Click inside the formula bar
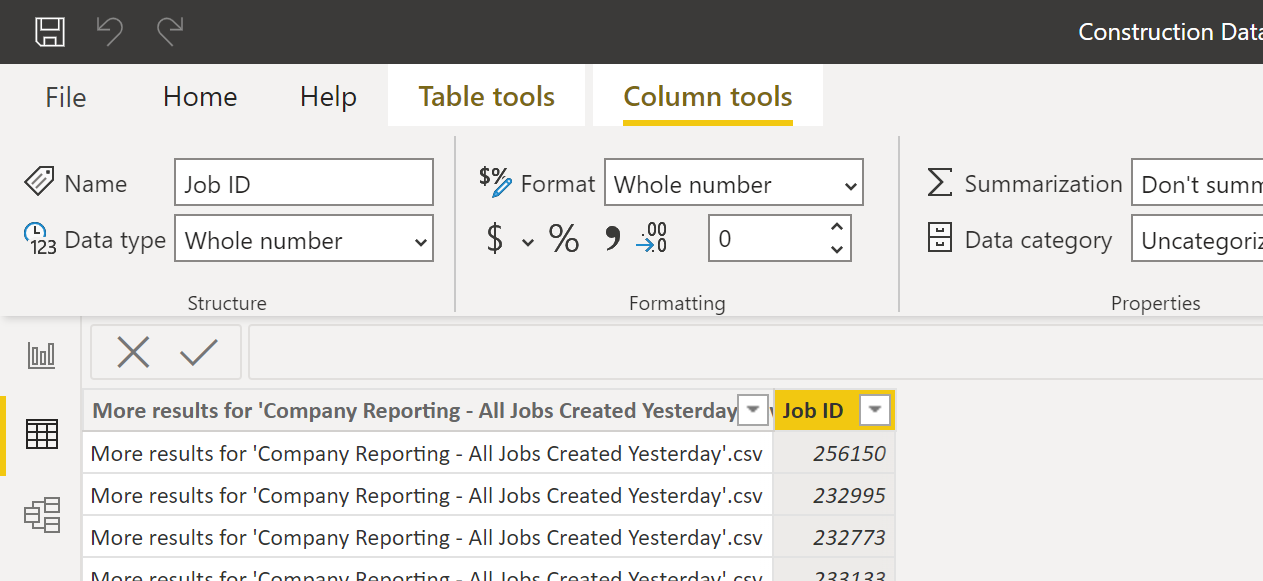Viewport: 1263px width, 581px height. click(x=755, y=352)
